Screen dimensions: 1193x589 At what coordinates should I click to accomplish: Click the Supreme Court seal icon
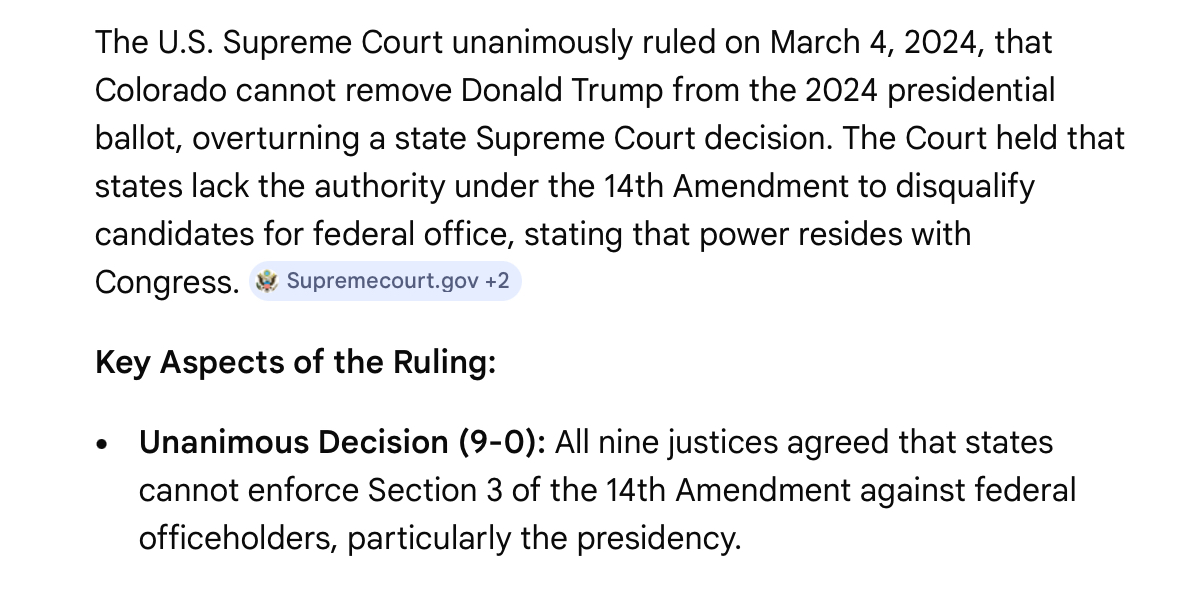coord(266,282)
